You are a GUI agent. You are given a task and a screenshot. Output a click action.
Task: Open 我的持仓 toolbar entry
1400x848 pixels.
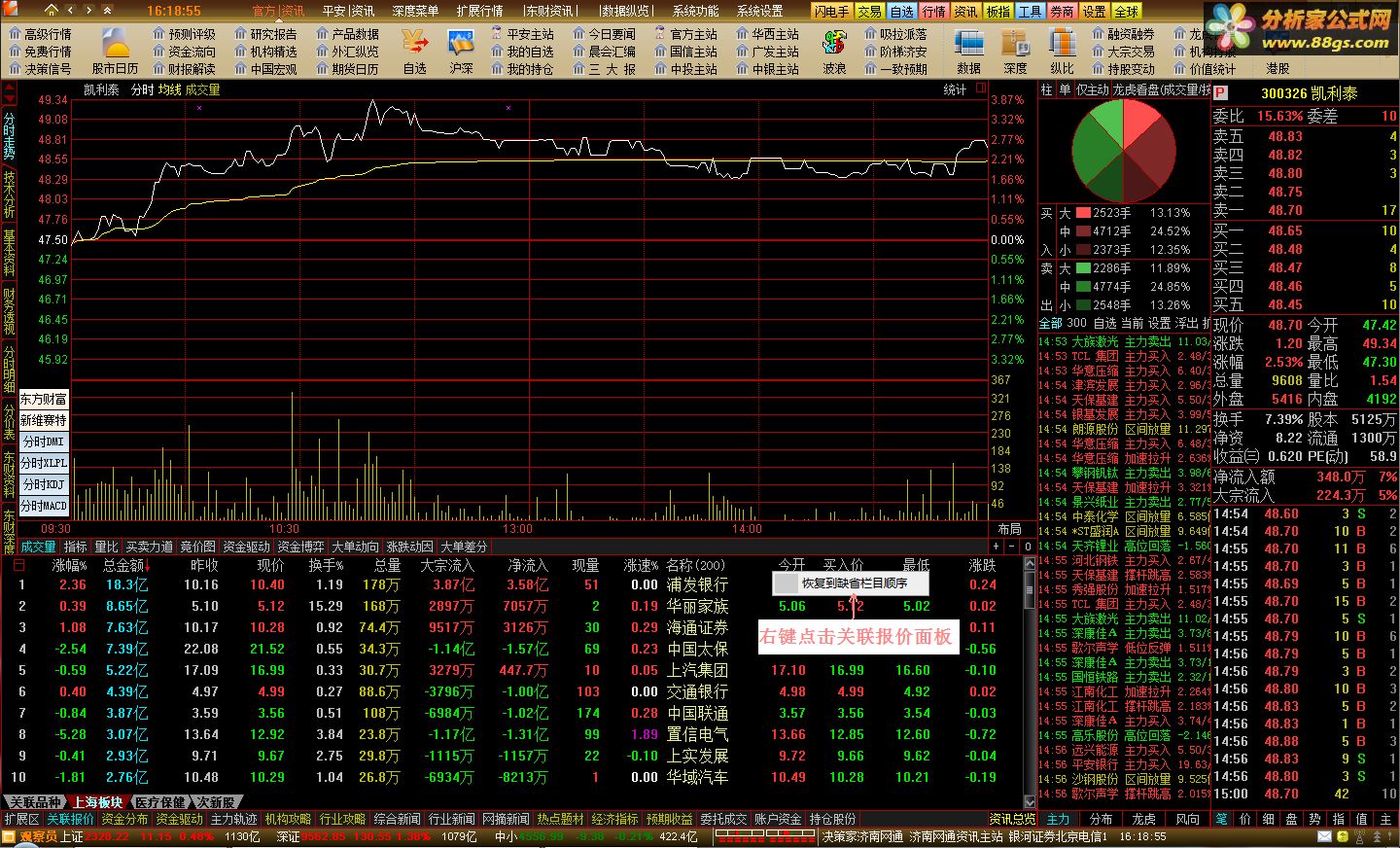522,69
